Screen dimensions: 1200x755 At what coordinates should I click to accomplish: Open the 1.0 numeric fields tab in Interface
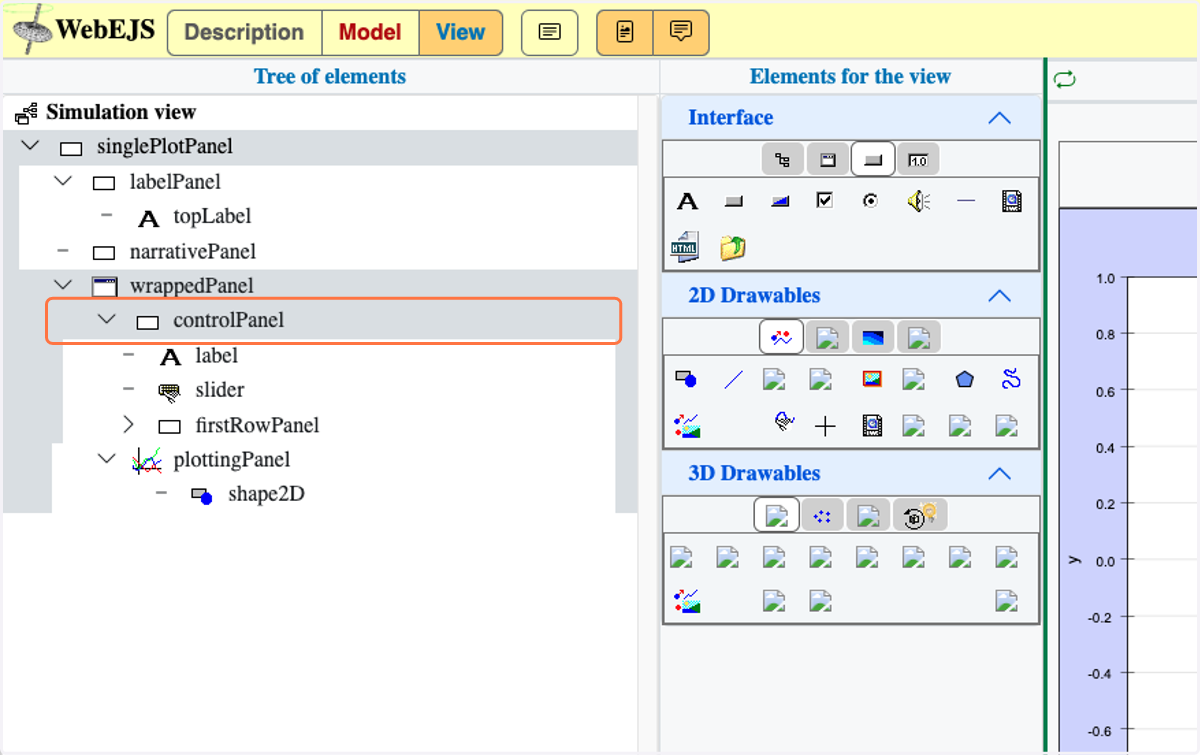(918, 160)
